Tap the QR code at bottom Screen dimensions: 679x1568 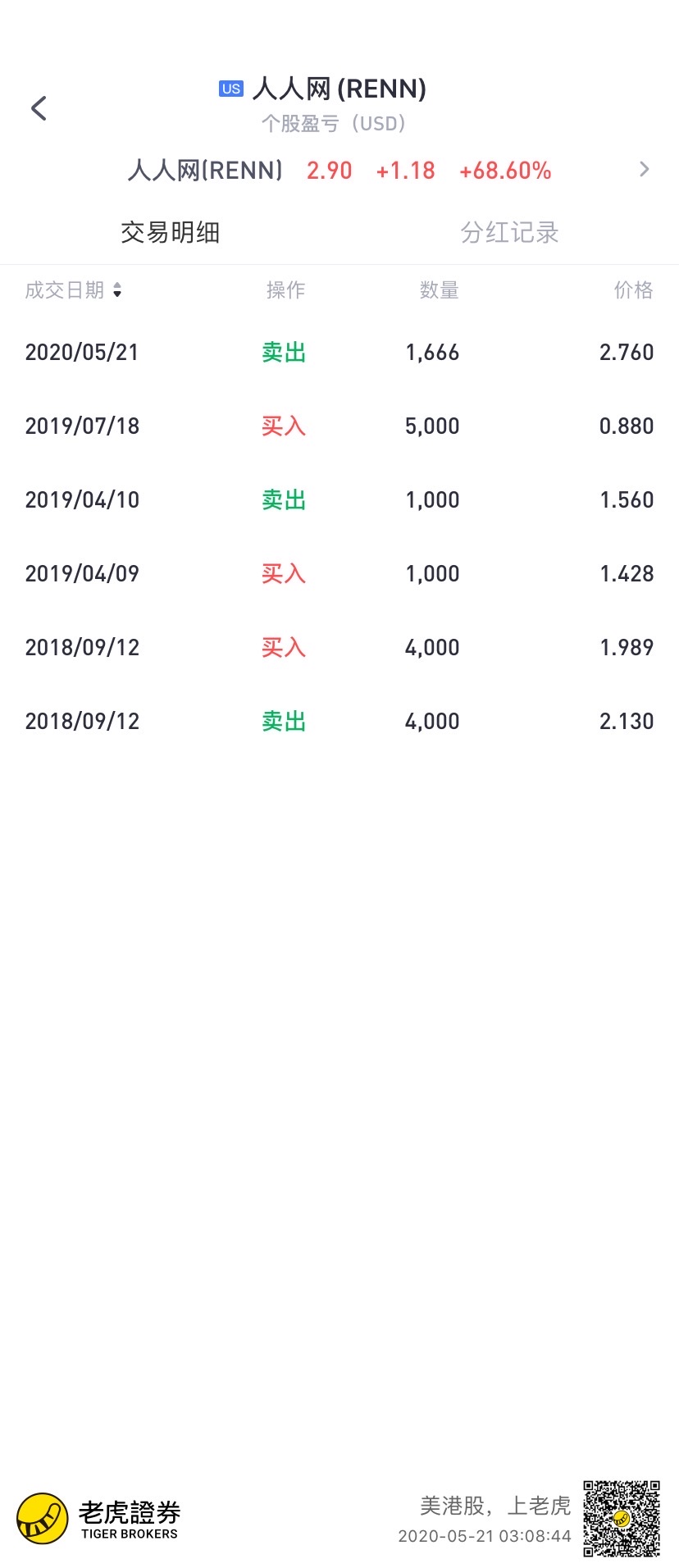622,1518
